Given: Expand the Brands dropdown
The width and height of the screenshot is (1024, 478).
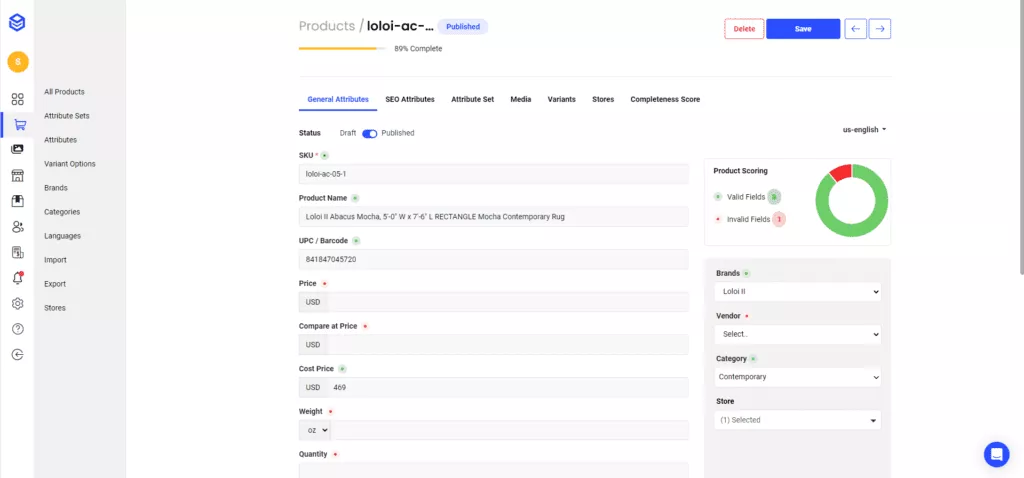Looking at the screenshot, I should (x=798, y=292).
